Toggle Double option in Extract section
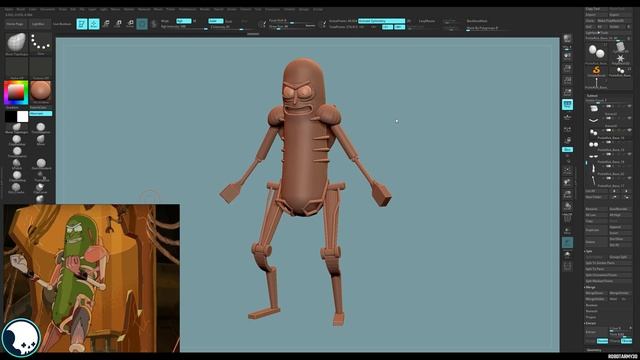 pos(602,341)
